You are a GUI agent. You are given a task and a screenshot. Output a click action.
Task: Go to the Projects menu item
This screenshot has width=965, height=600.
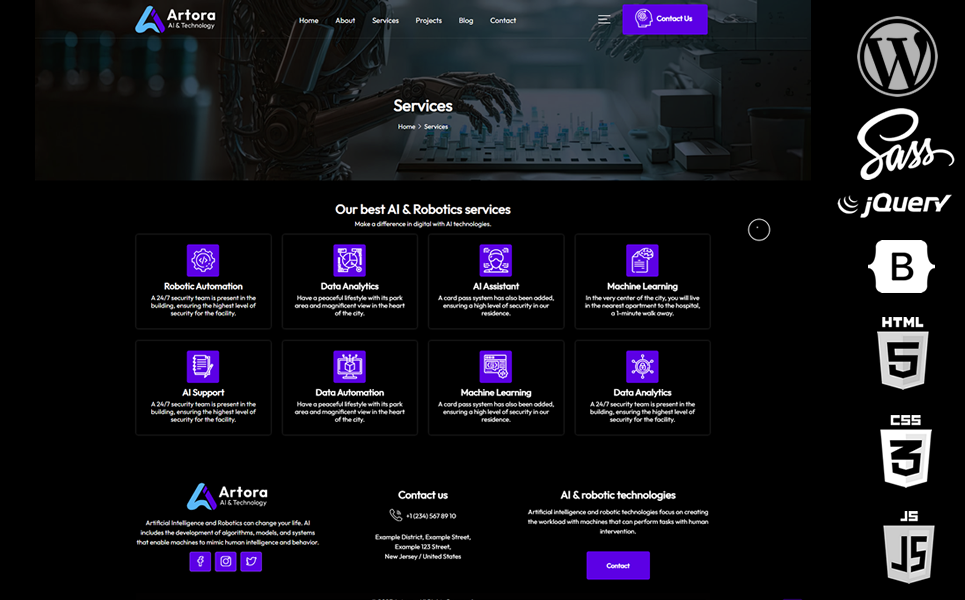(x=428, y=20)
